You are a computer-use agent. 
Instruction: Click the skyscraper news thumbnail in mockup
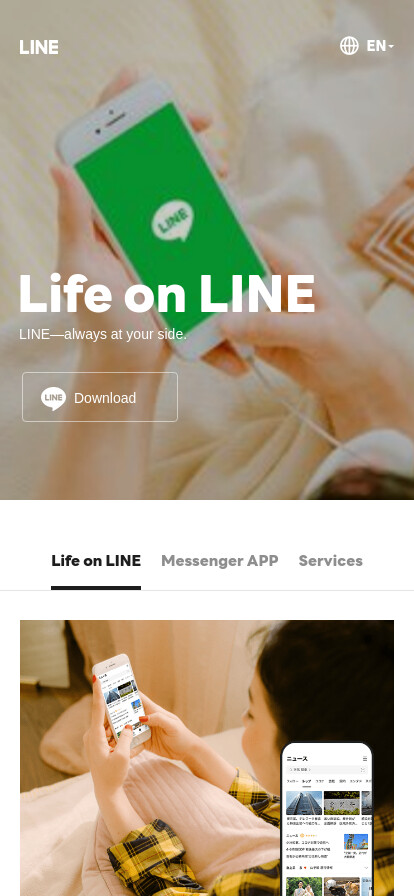304,803
